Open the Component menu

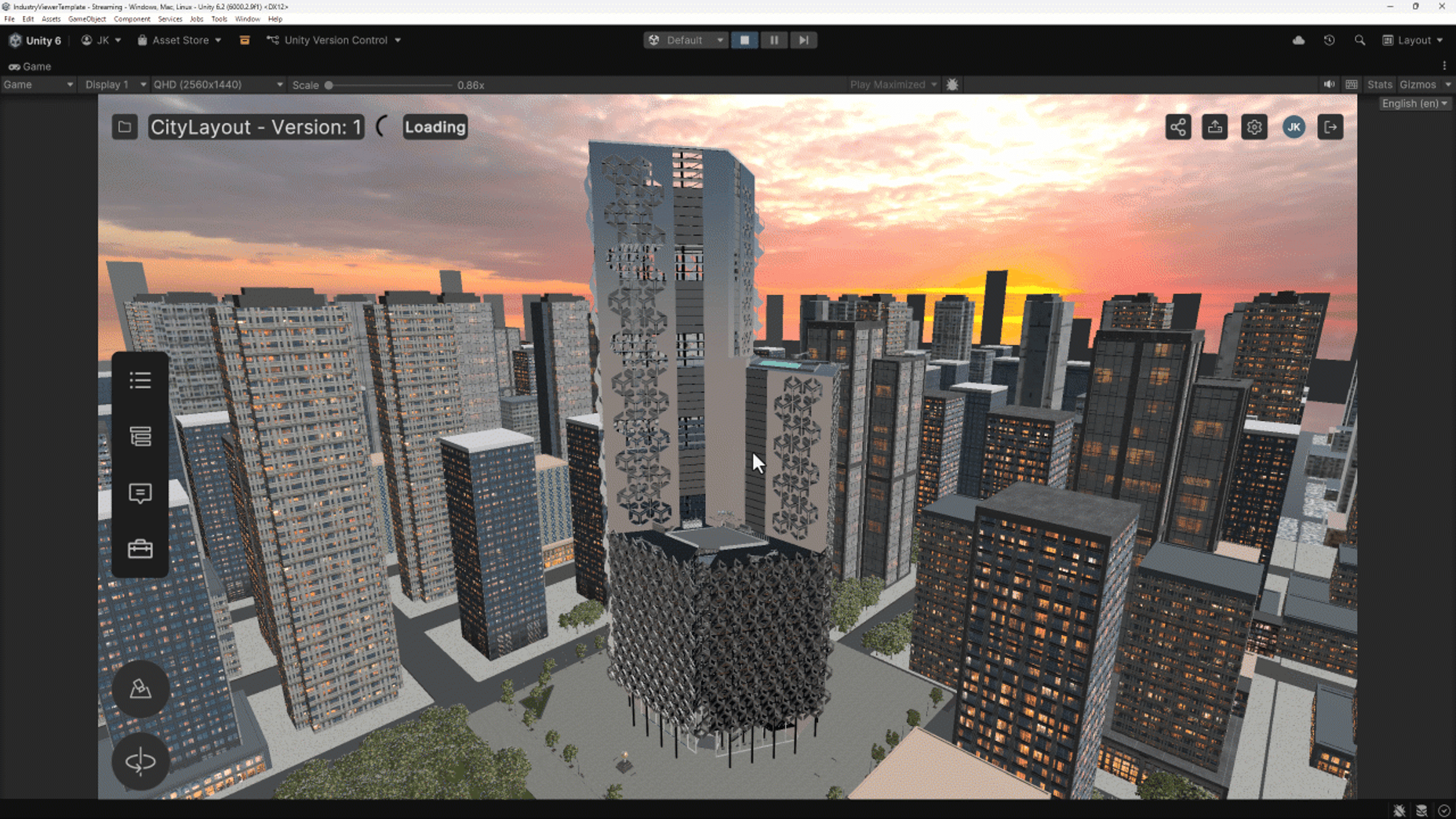(x=132, y=19)
